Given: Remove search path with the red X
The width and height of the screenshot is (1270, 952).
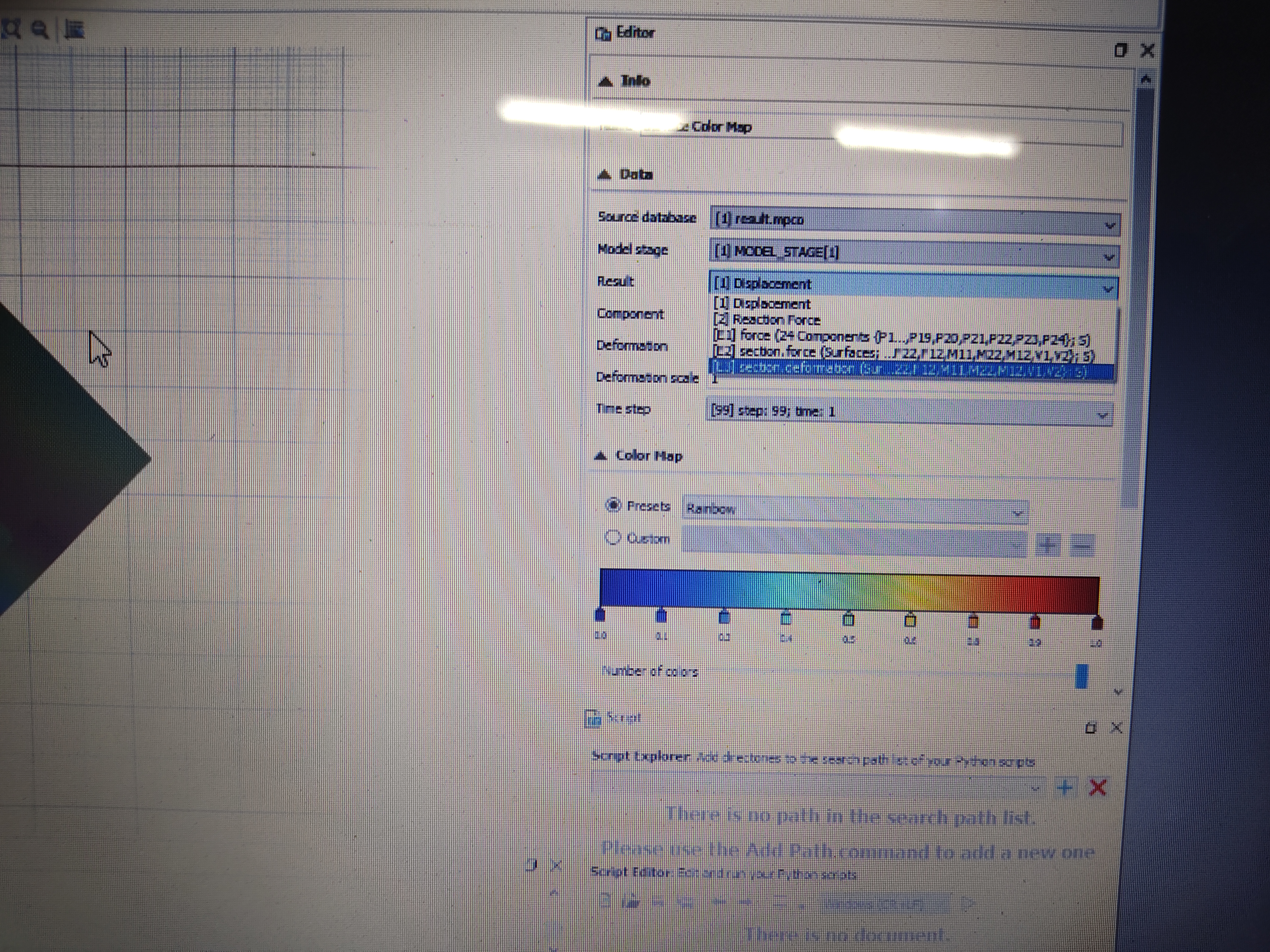Looking at the screenshot, I should pyautogui.click(x=1097, y=787).
